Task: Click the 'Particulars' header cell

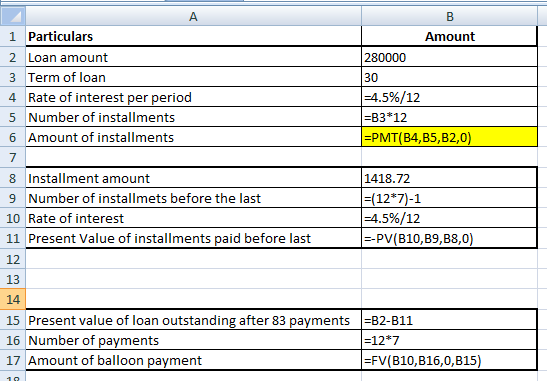Action: [193, 36]
